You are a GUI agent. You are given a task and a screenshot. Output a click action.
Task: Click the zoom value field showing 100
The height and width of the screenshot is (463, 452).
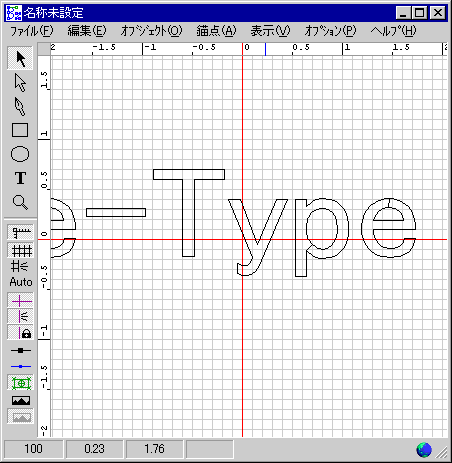pos(33,449)
